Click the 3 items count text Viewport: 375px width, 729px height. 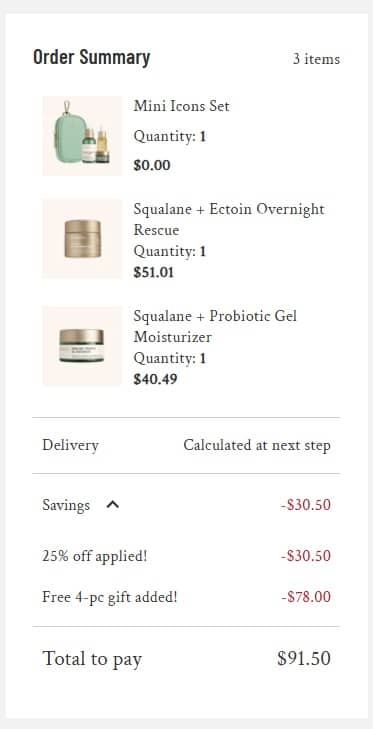point(316,60)
